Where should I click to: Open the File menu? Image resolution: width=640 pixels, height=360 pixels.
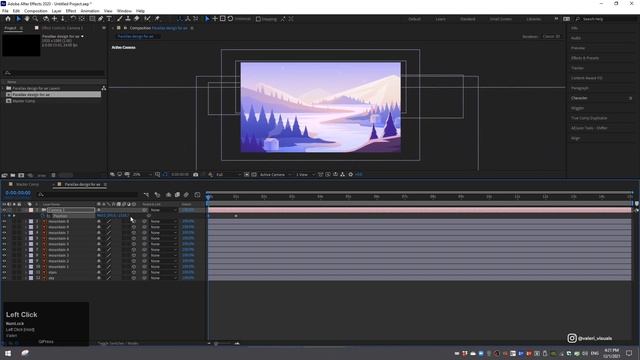[x=5, y=11]
